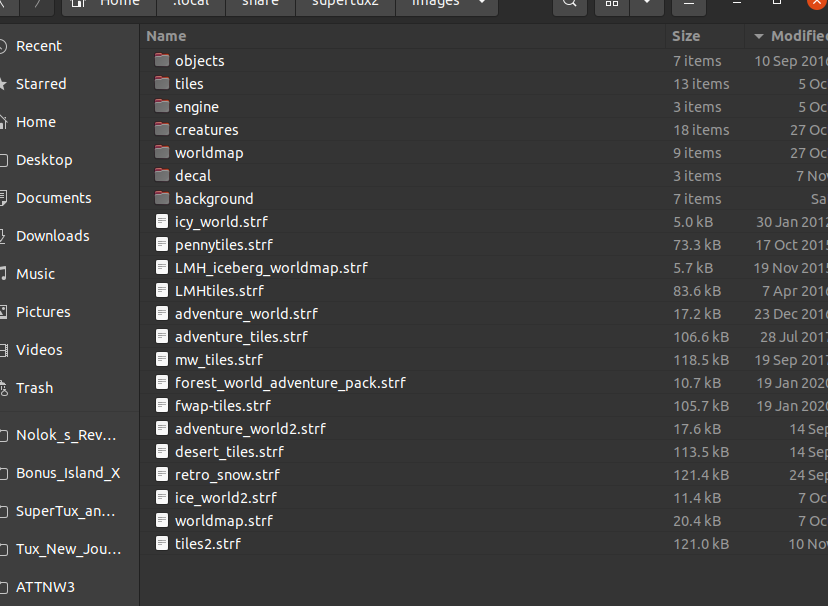This screenshot has height=606, width=828.
Task: Open the Bonus_Island_X bookmark in sidebar
Action: [x=68, y=473]
